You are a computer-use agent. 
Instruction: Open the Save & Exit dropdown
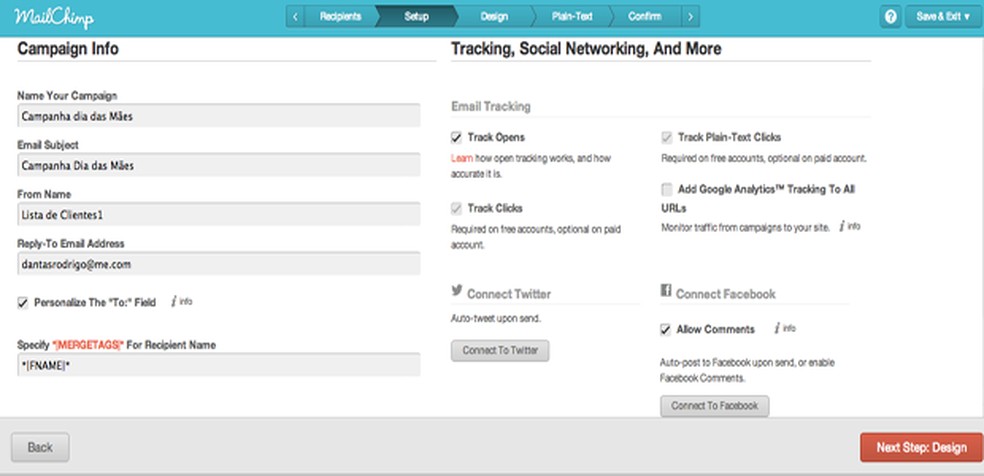pyautogui.click(x=943, y=17)
